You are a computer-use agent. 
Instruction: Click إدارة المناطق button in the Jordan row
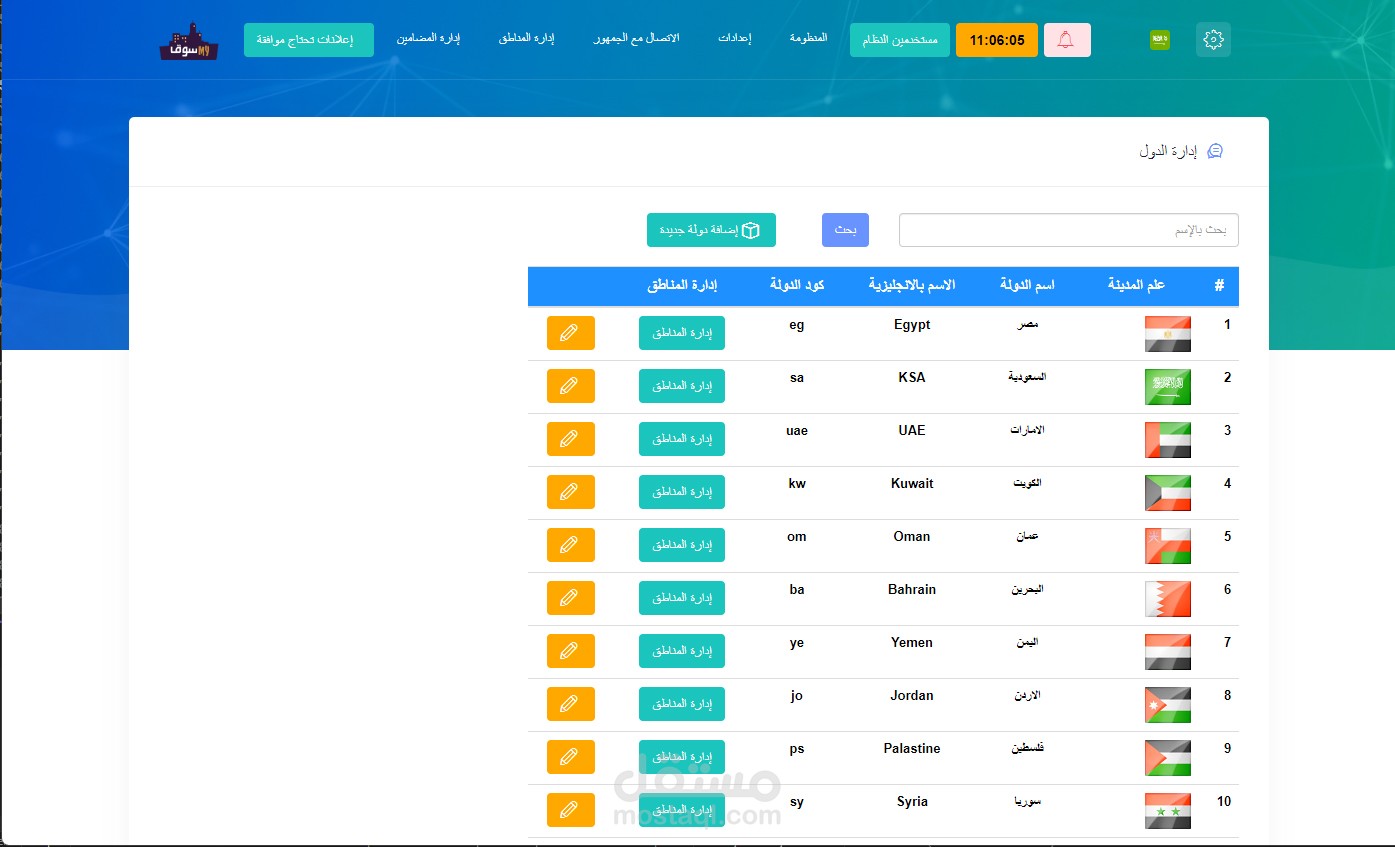[x=682, y=704]
